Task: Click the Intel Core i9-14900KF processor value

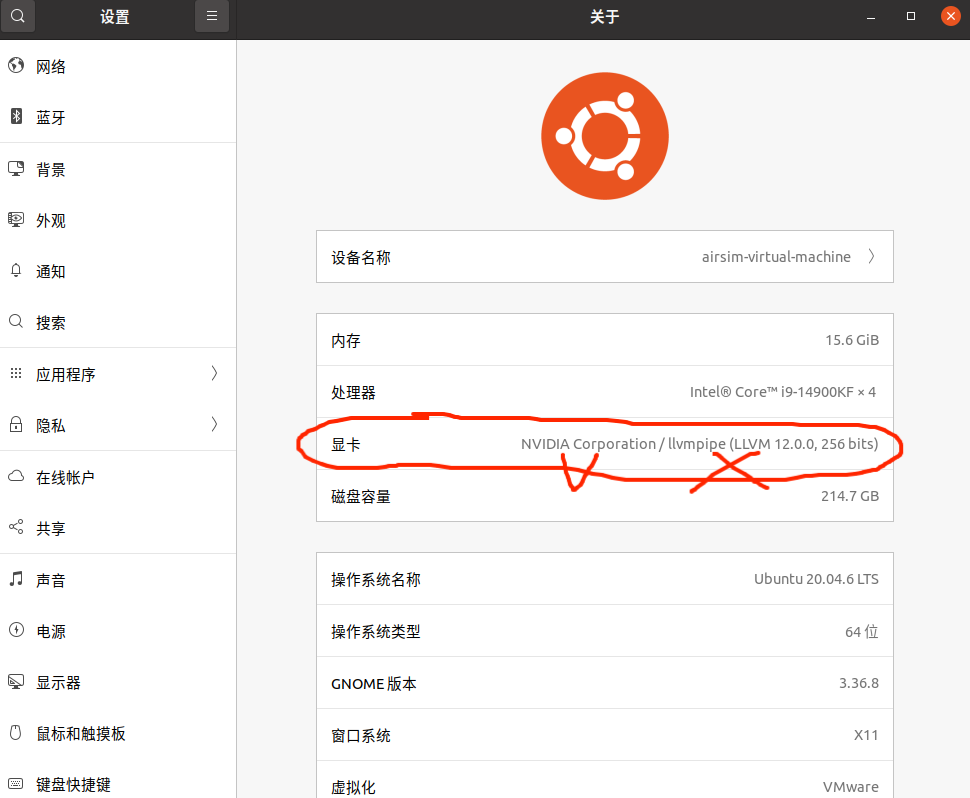Action: 783,392
